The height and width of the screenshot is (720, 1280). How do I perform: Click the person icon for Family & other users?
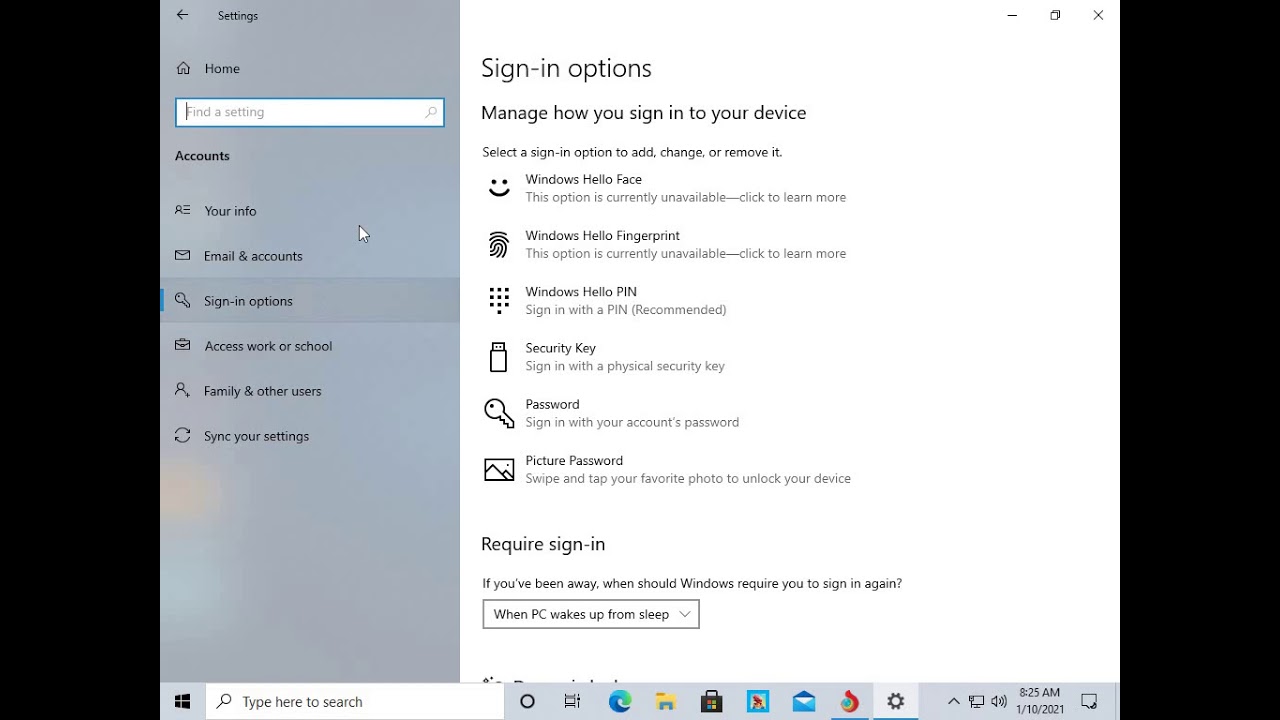183,390
